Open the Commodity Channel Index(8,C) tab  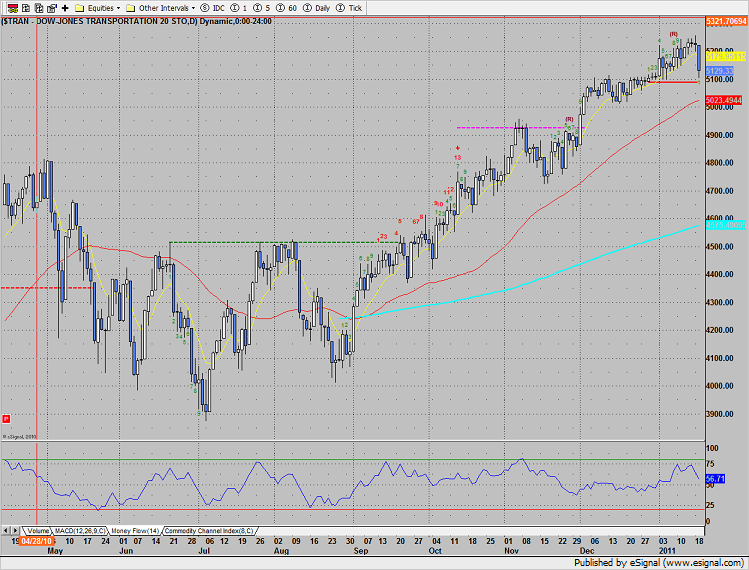(209, 531)
